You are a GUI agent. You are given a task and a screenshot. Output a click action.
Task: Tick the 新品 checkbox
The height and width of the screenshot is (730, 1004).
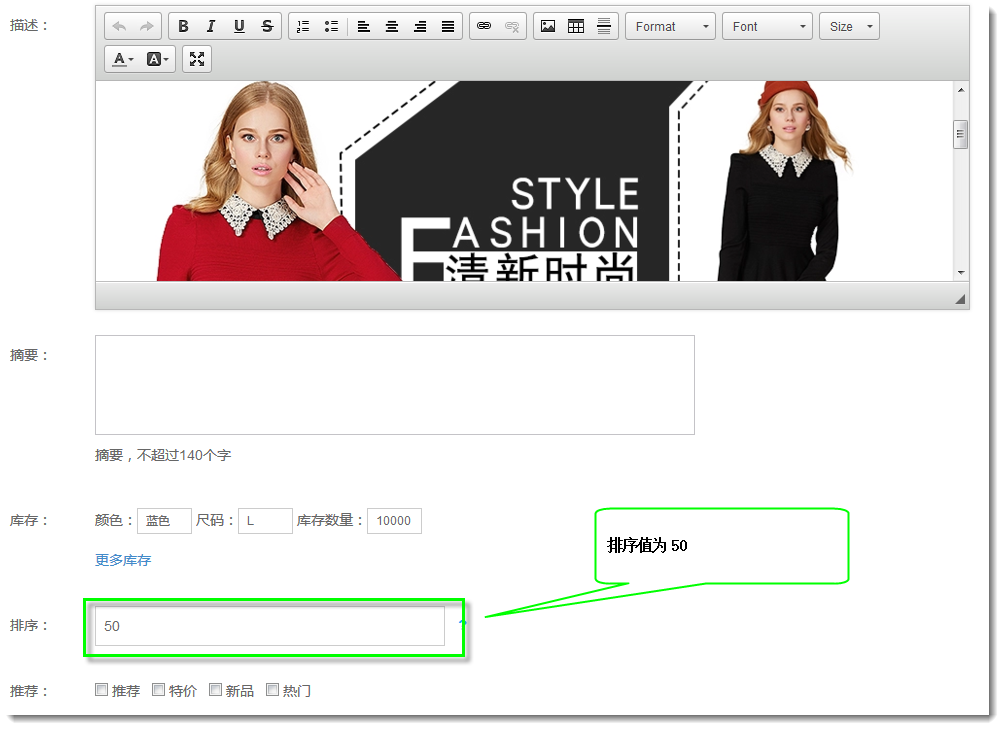215,689
